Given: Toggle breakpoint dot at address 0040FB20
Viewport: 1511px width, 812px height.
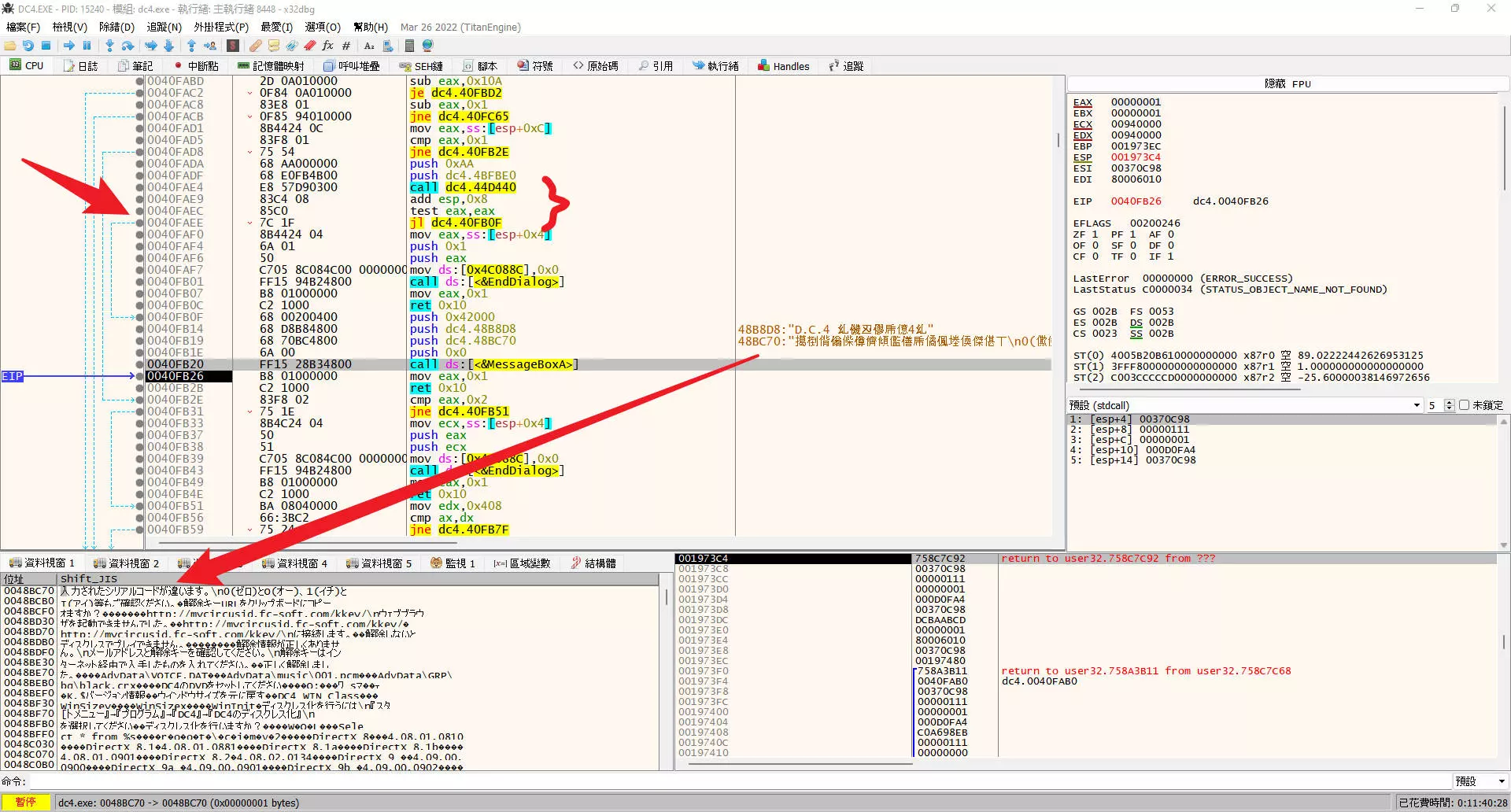Looking at the screenshot, I should pos(140,364).
